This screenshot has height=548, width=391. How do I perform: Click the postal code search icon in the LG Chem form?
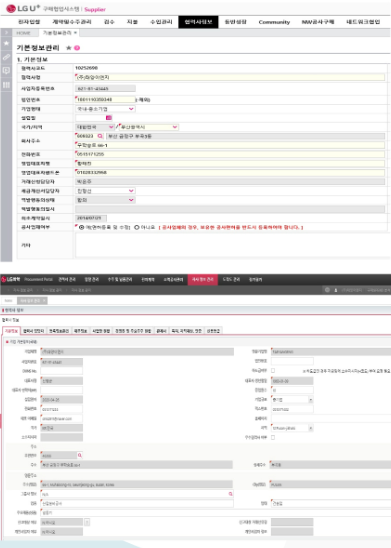click(x=80, y=455)
